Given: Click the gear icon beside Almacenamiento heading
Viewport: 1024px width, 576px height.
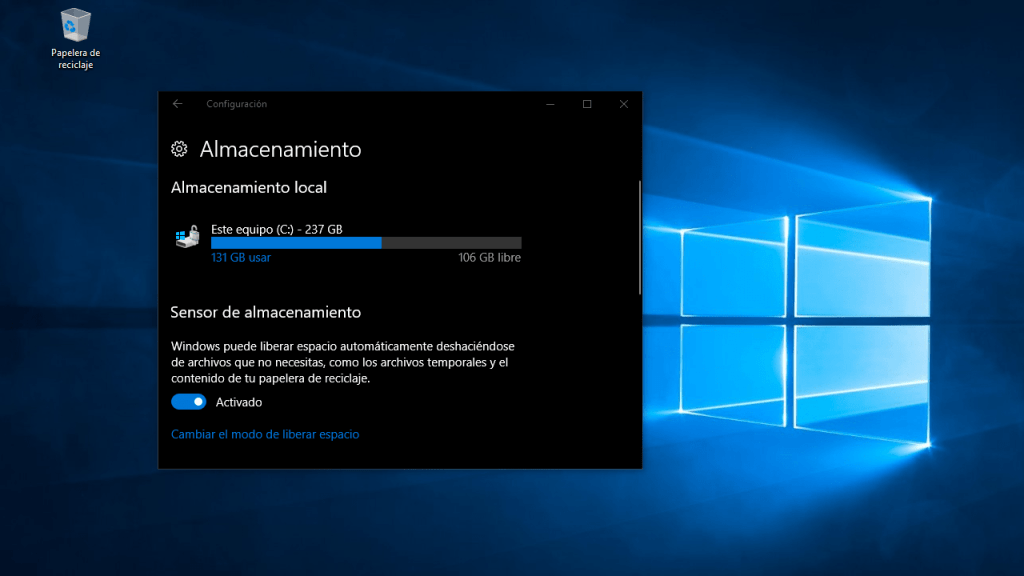Looking at the screenshot, I should [x=179, y=149].
